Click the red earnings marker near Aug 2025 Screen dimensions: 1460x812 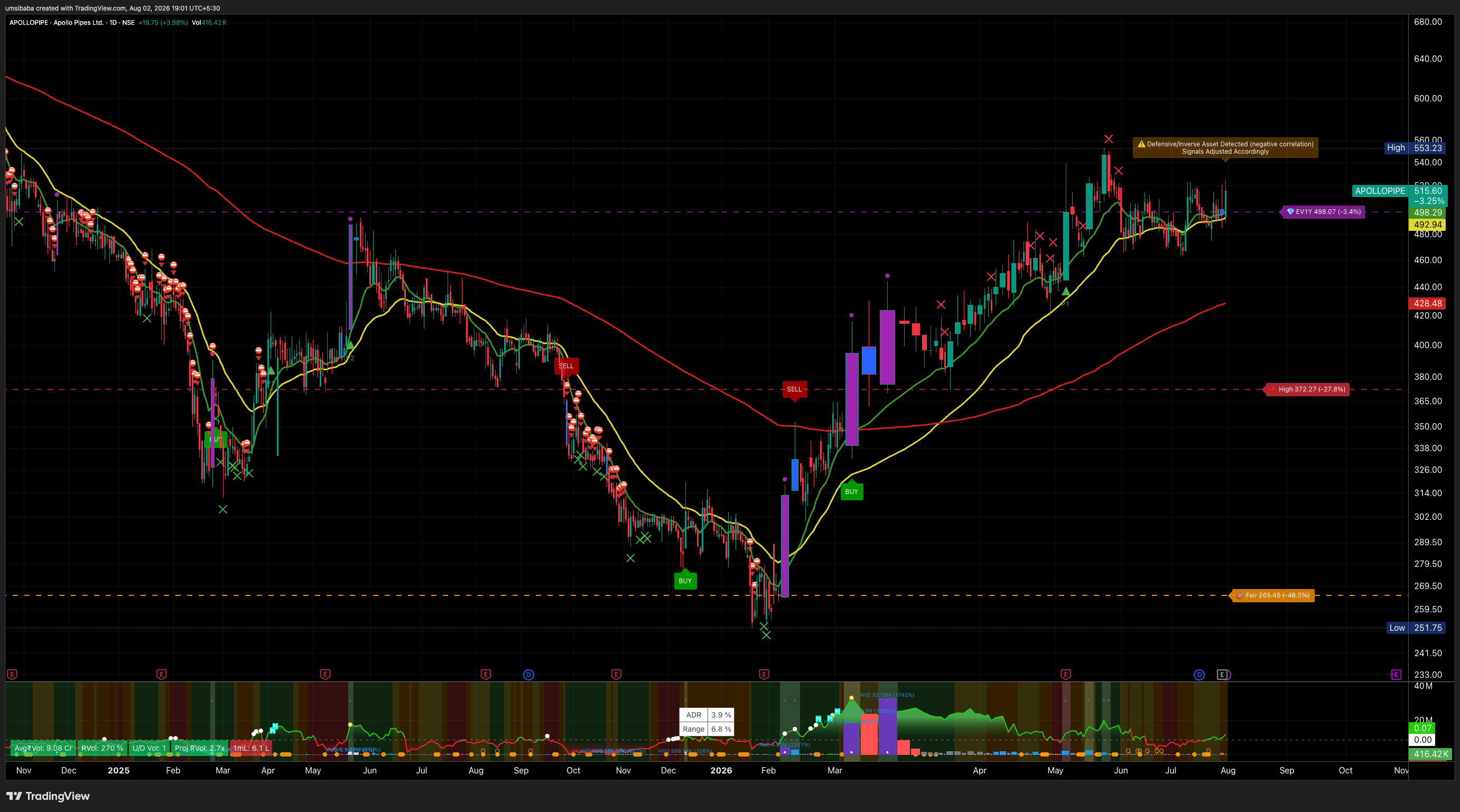click(x=486, y=674)
